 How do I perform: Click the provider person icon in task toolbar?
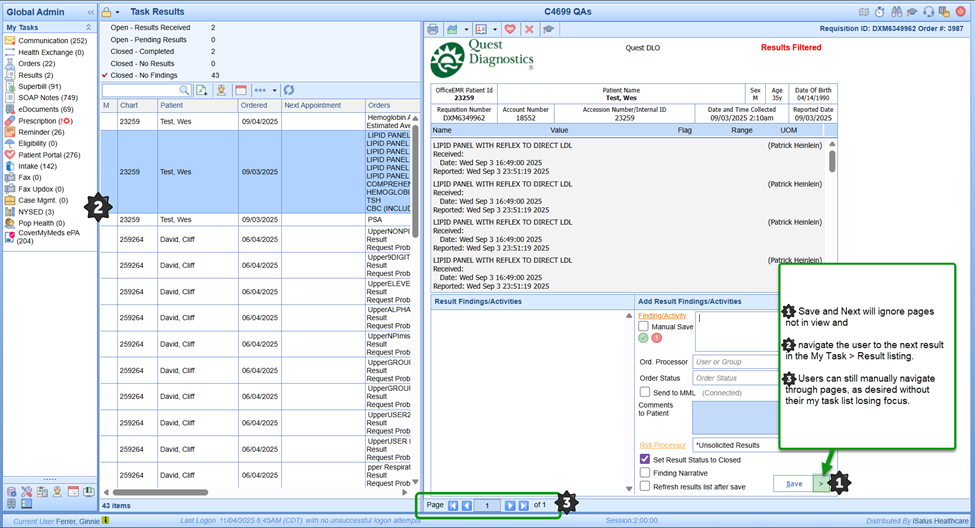coord(221,90)
